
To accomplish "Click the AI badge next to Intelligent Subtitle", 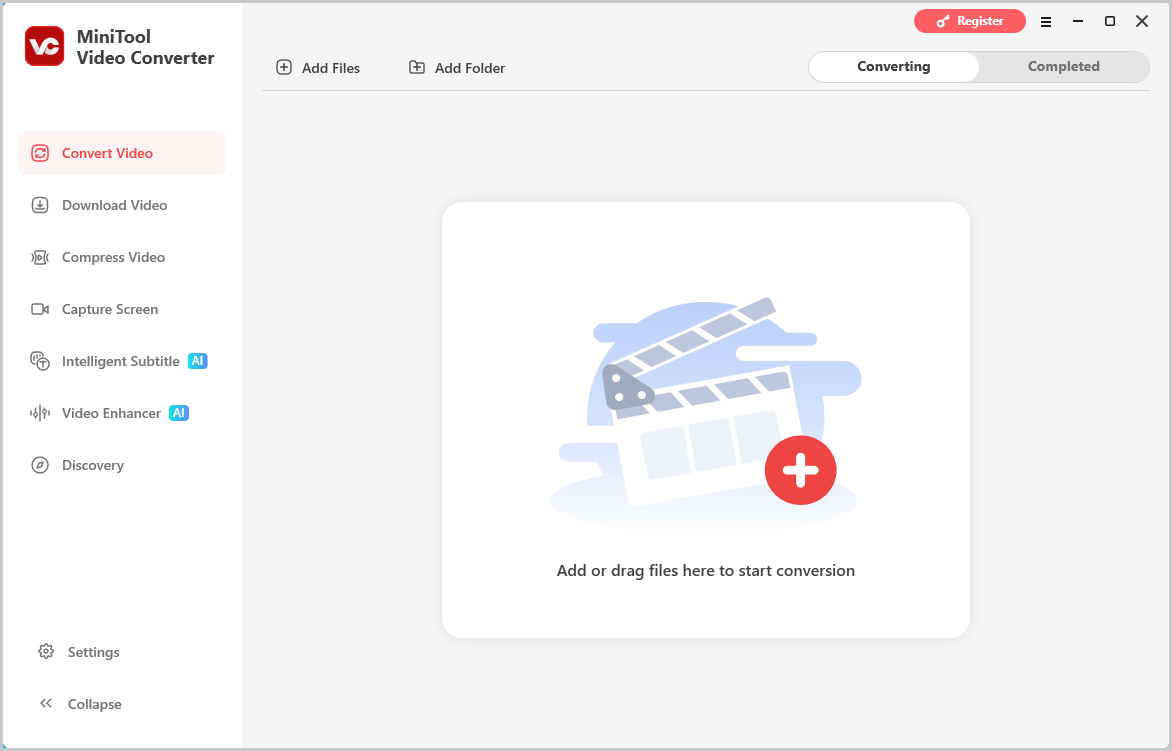I will point(197,361).
